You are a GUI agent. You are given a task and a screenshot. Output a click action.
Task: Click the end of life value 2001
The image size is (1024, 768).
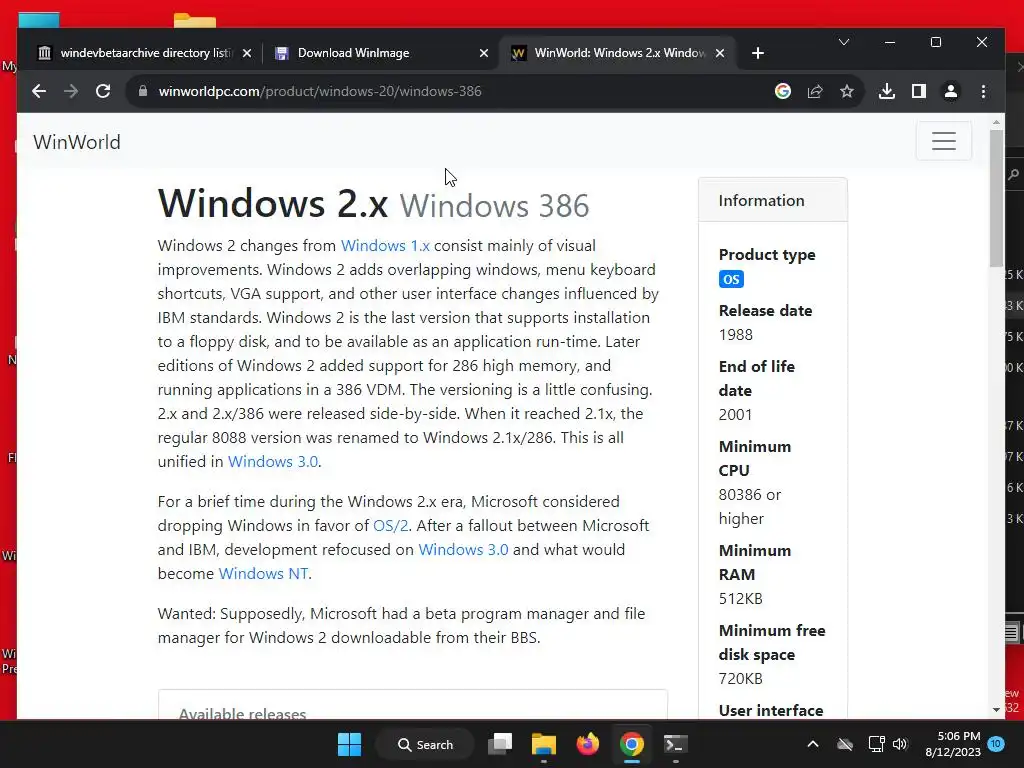(x=735, y=415)
